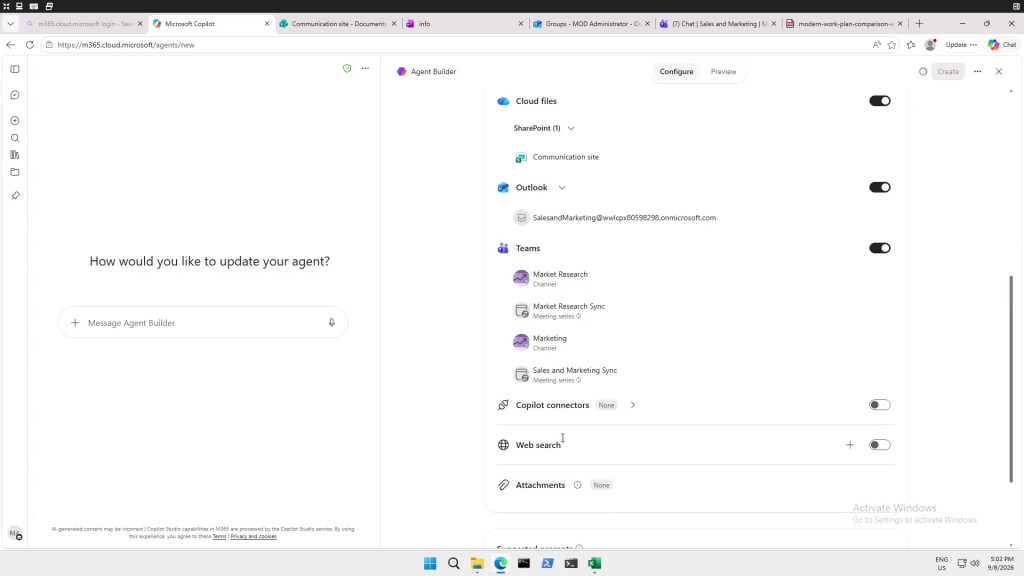Screen dimensions: 1024x576
Task: Open the volume icon in system tray
Action: (975, 564)
